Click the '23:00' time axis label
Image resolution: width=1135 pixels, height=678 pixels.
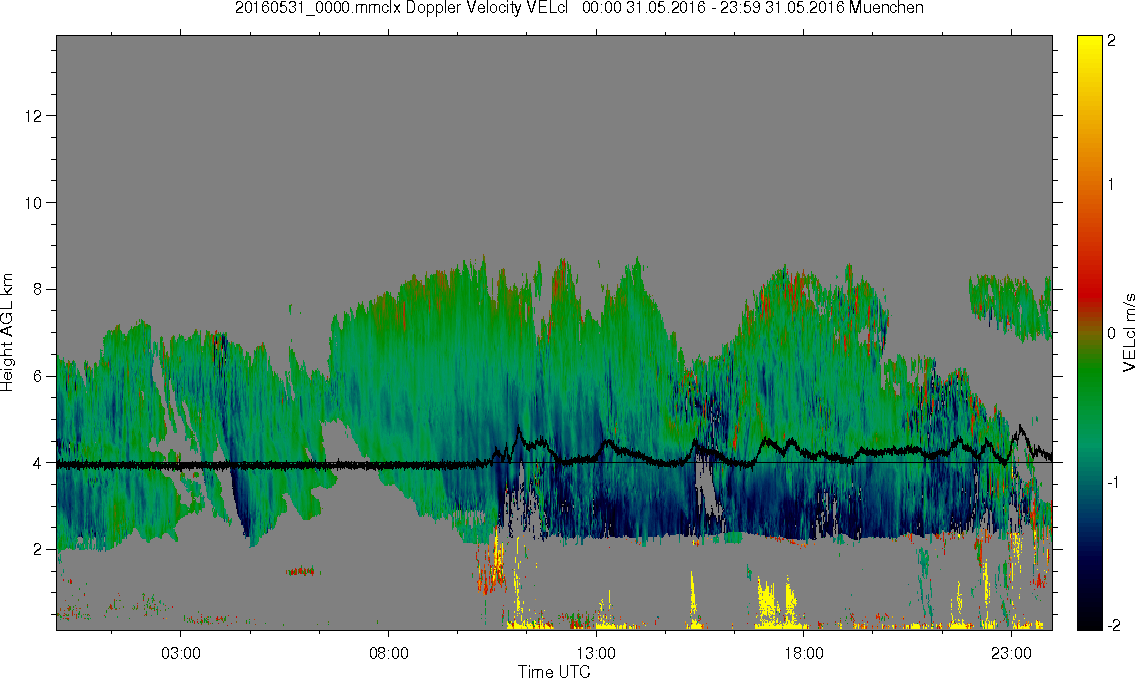click(1011, 653)
